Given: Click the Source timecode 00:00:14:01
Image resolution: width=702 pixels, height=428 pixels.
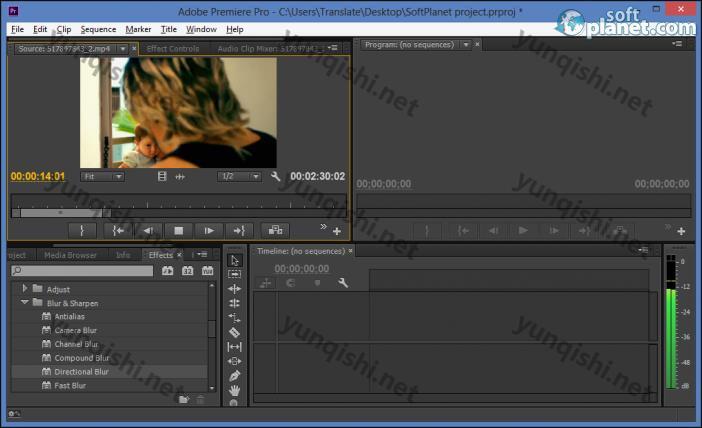Looking at the screenshot, I should 38,176.
